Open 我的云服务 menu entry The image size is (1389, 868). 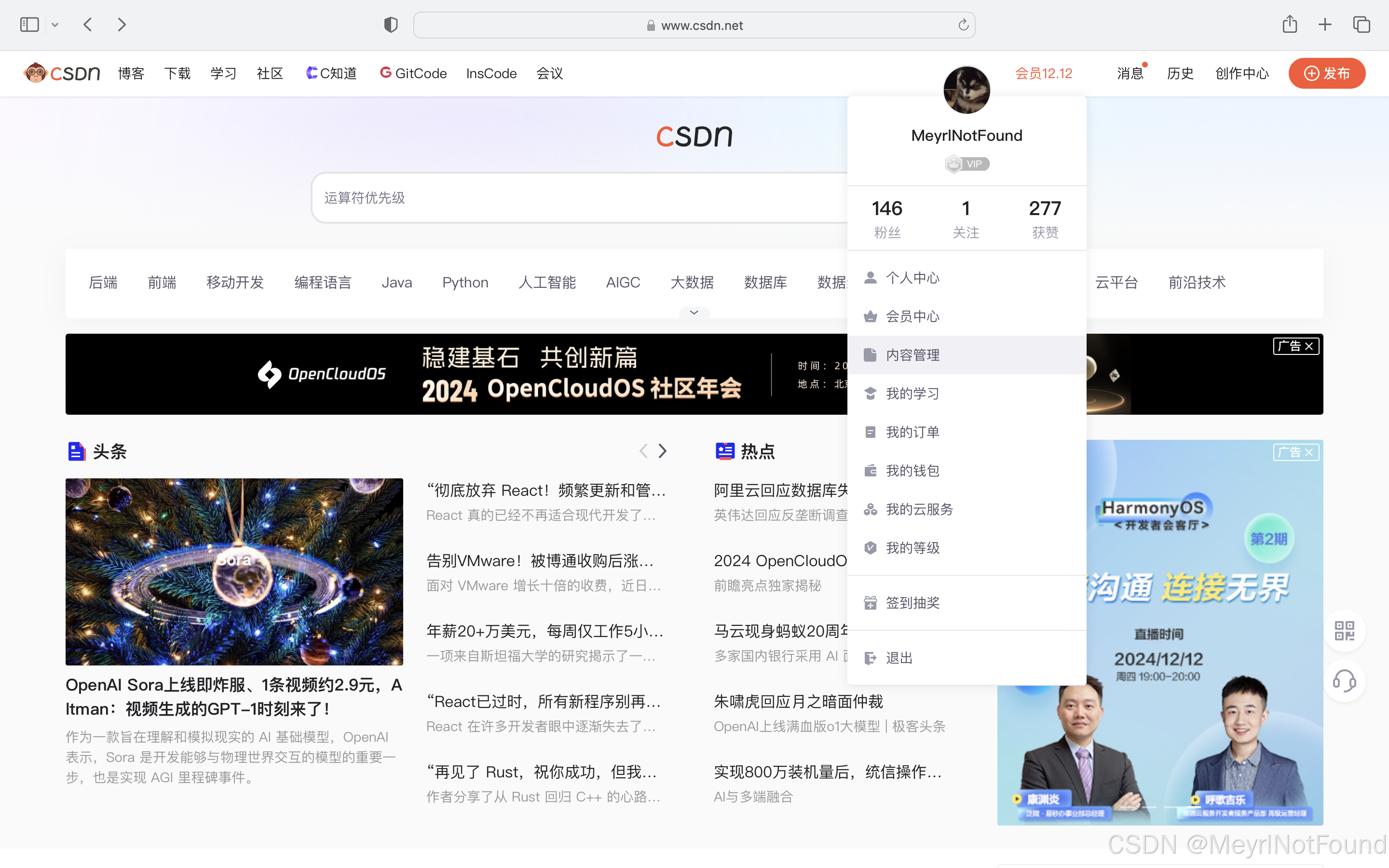[x=967, y=509]
